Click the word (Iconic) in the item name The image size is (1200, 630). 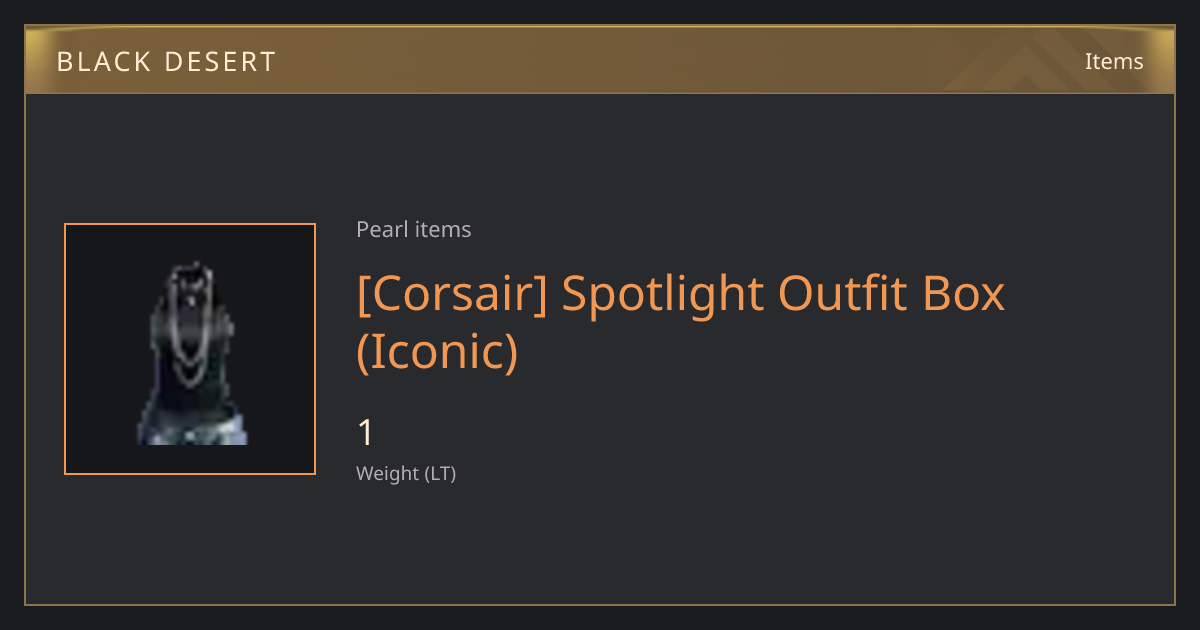(437, 352)
